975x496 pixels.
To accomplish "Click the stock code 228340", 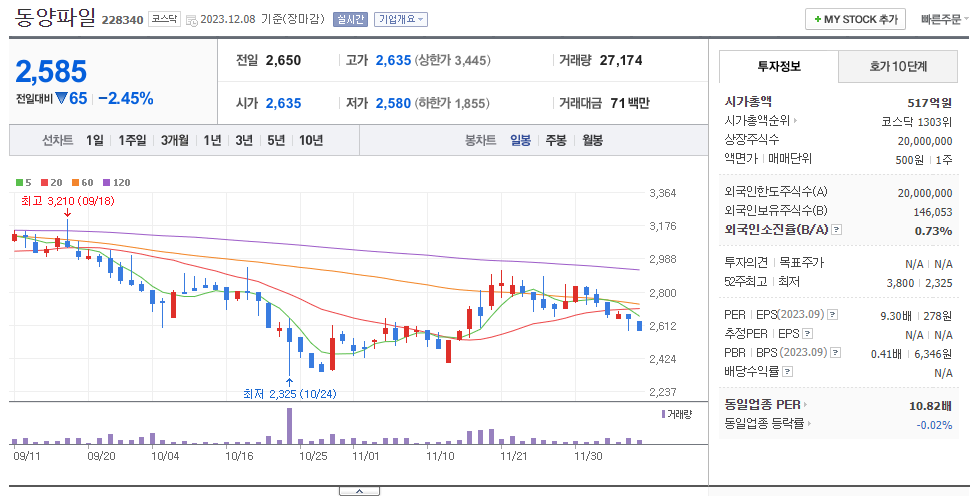I will pos(122,20).
